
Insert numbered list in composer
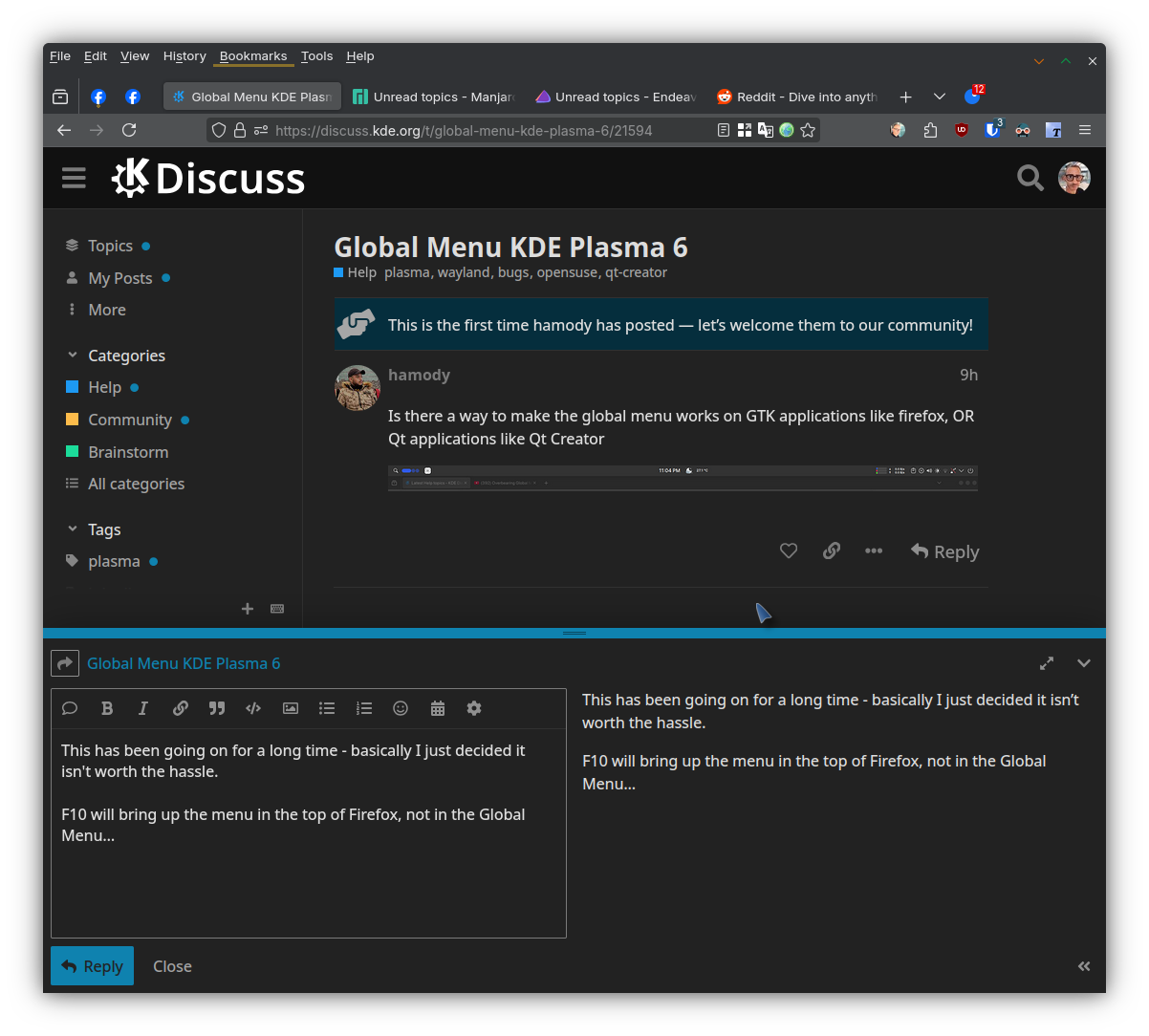click(x=364, y=708)
